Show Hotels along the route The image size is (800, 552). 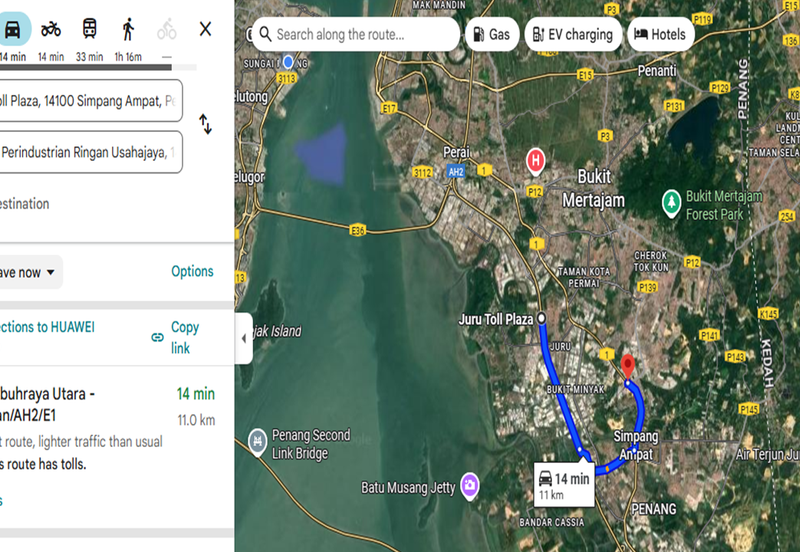click(x=659, y=34)
